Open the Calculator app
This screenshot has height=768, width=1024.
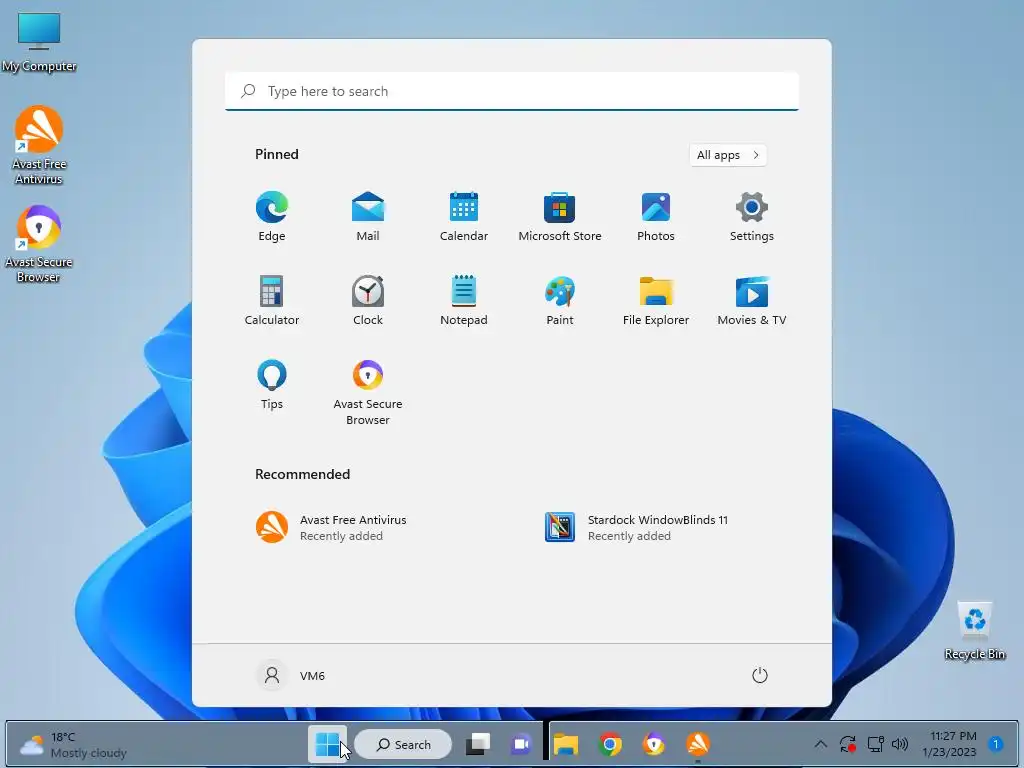(272, 300)
